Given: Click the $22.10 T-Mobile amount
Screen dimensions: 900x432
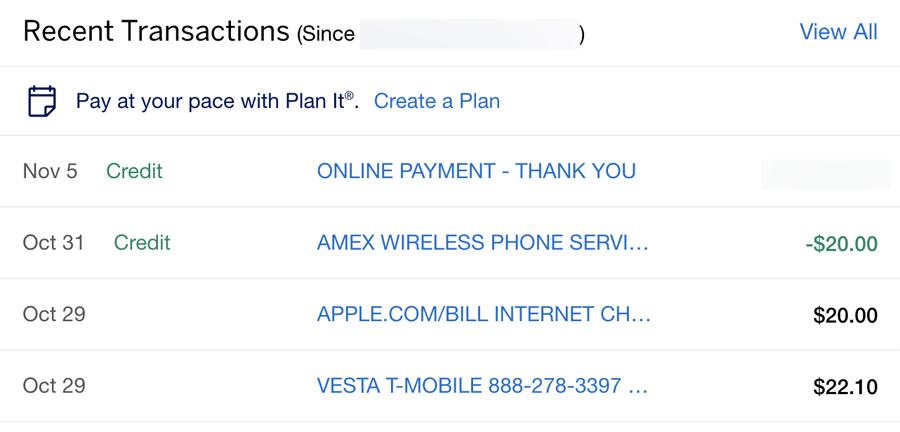Looking at the screenshot, I should tap(845, 387).
